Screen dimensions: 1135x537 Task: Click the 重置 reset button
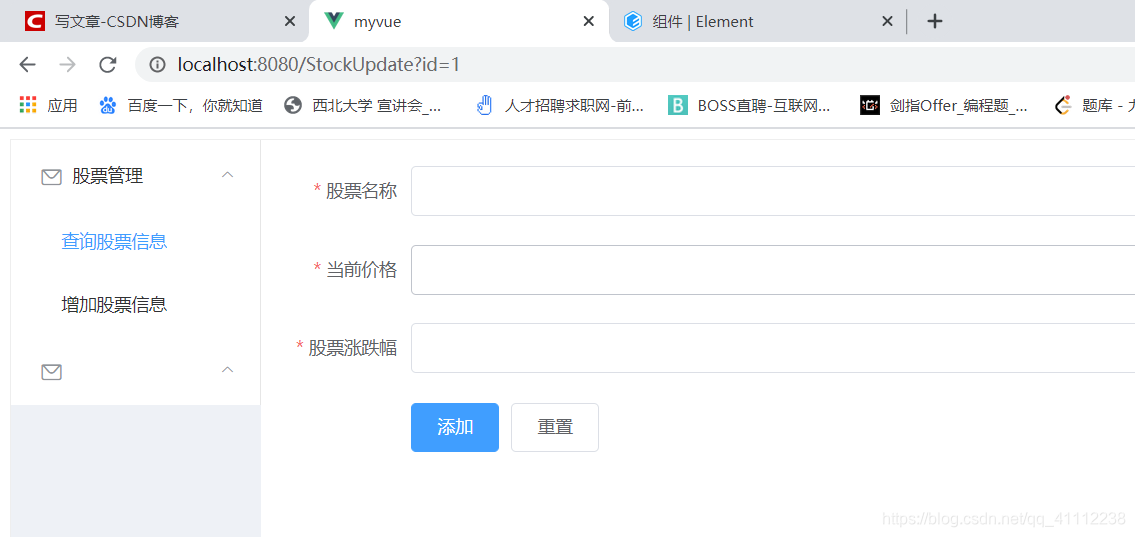(x=555, y=427)
